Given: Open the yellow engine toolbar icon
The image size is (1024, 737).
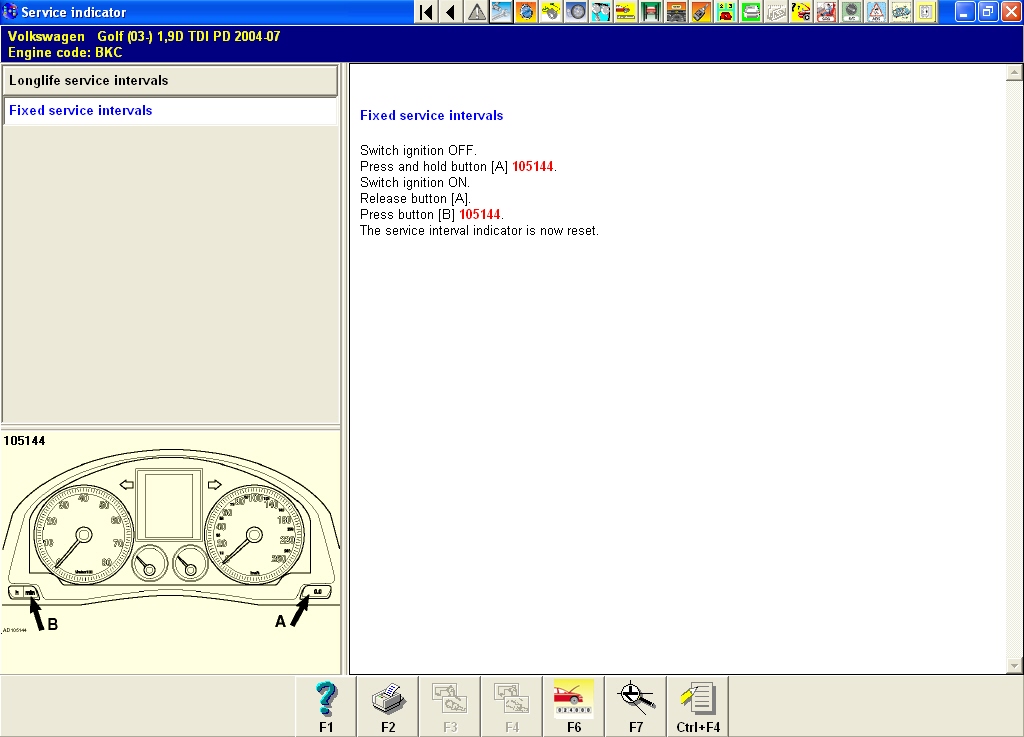Looking at the screenshot, I should (551, 12).
